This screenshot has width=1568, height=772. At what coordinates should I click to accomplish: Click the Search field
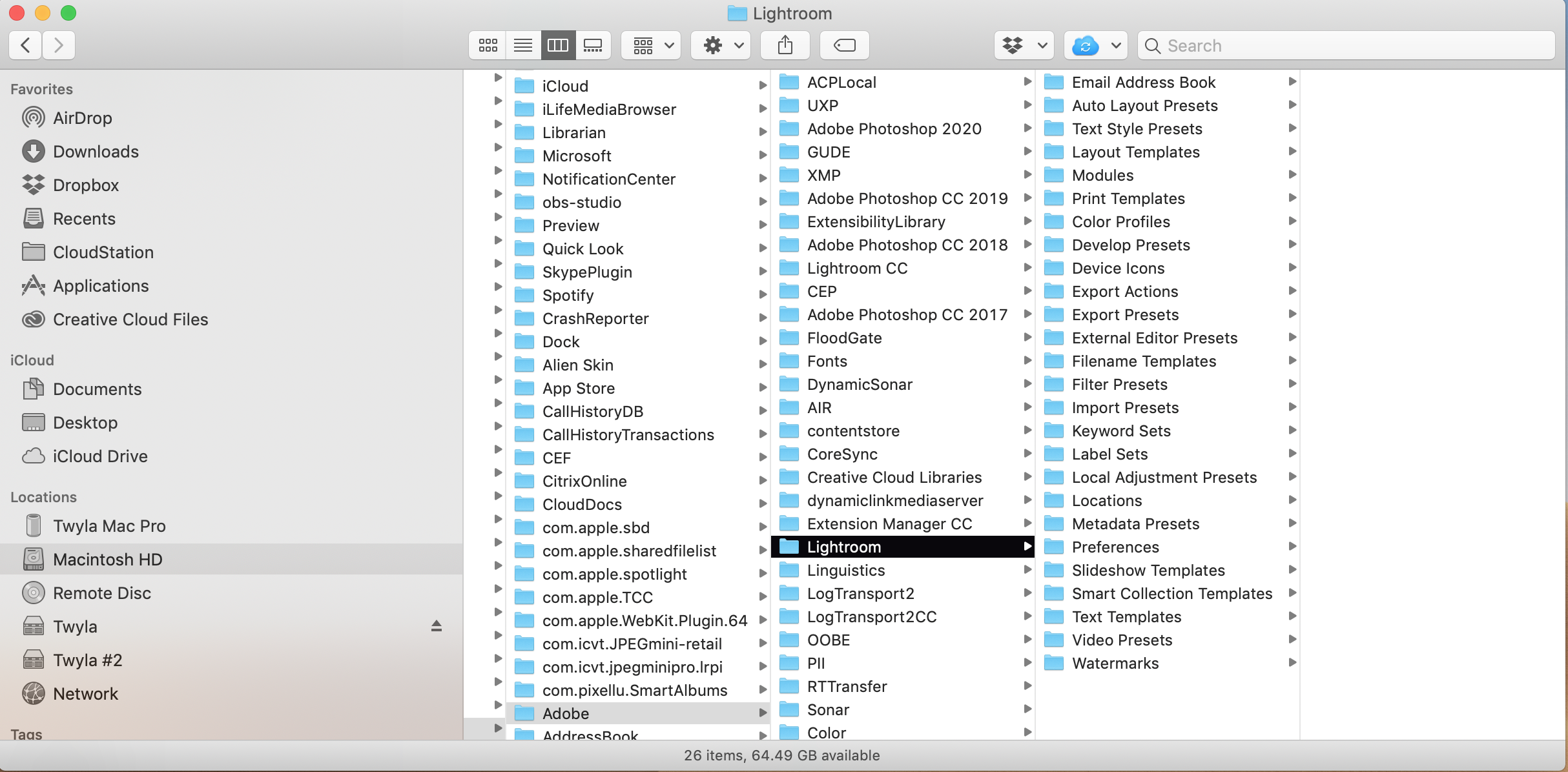[x=1346, y=45]
